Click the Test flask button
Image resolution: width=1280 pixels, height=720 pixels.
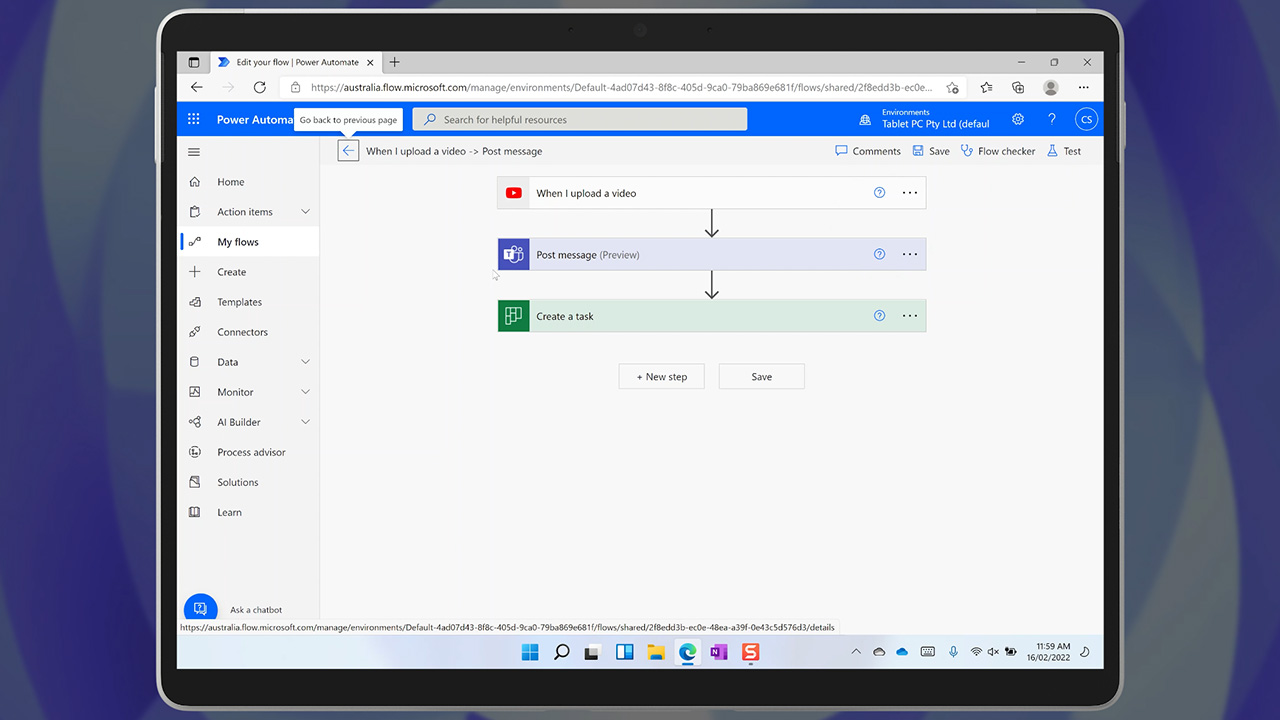coord(1064,151)
